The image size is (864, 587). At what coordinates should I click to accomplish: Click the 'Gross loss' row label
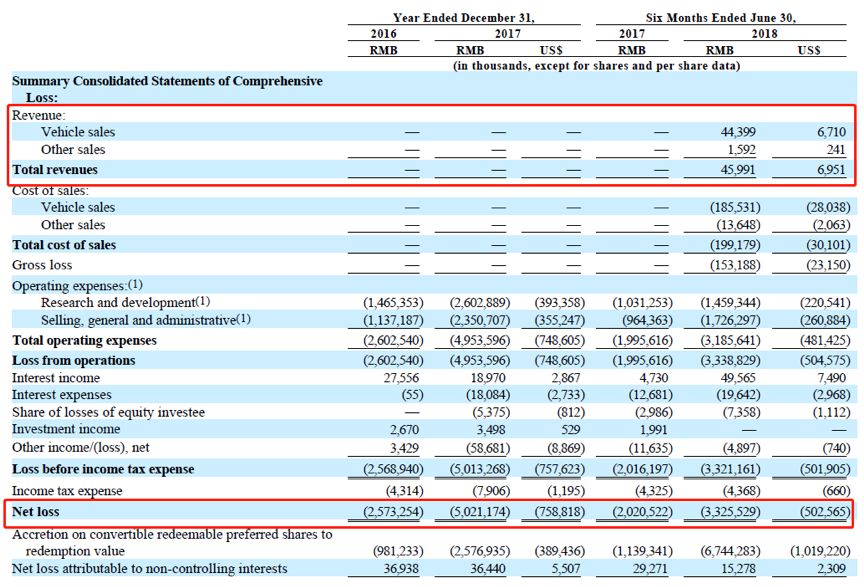pos(42,265)
